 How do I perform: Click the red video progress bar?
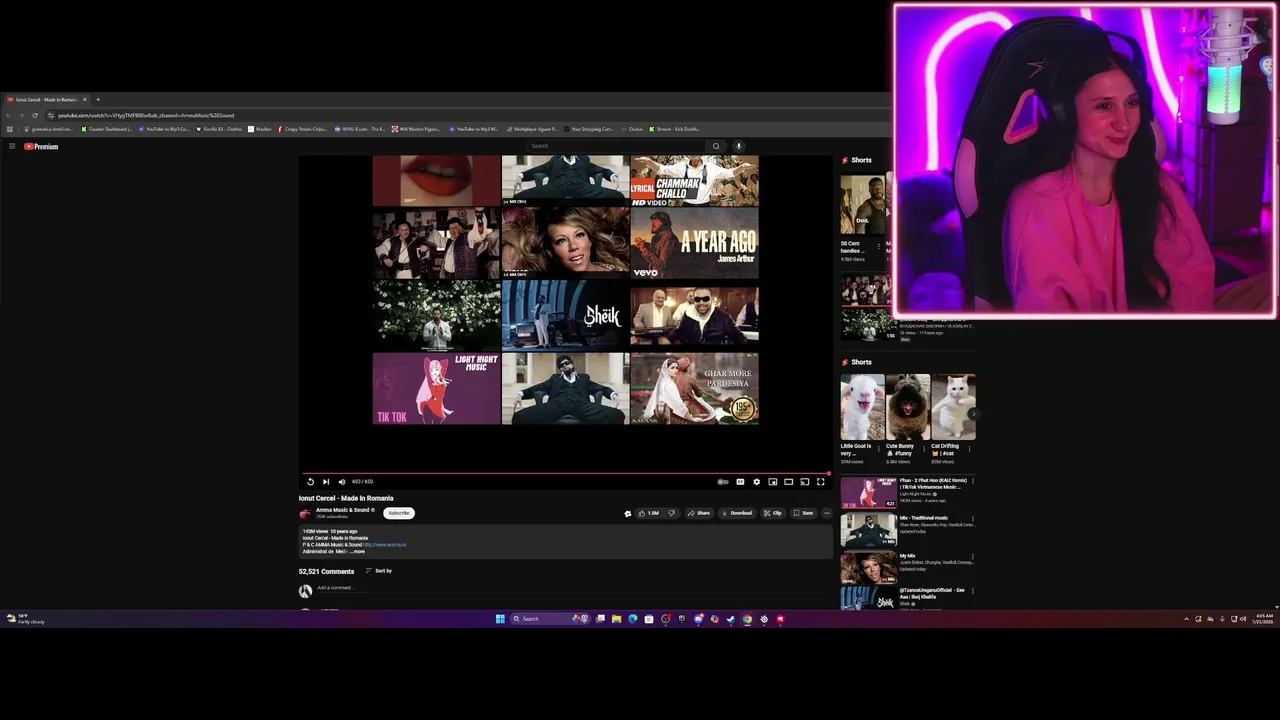click(566, 473)
